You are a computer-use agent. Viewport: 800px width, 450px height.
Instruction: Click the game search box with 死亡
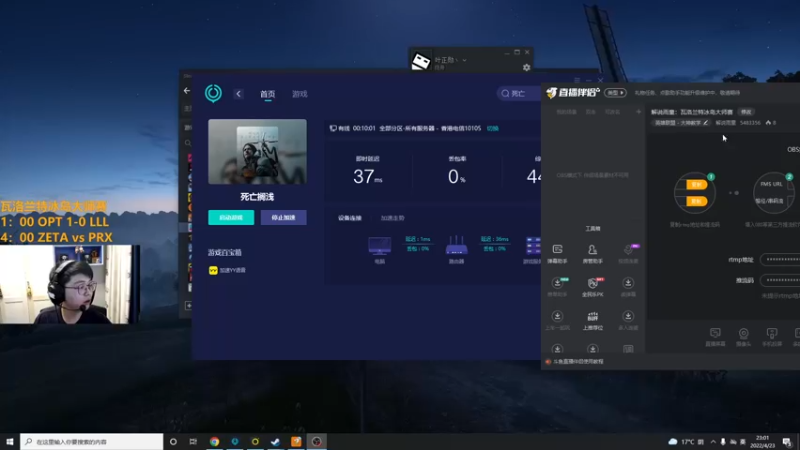tap(518, 93)
